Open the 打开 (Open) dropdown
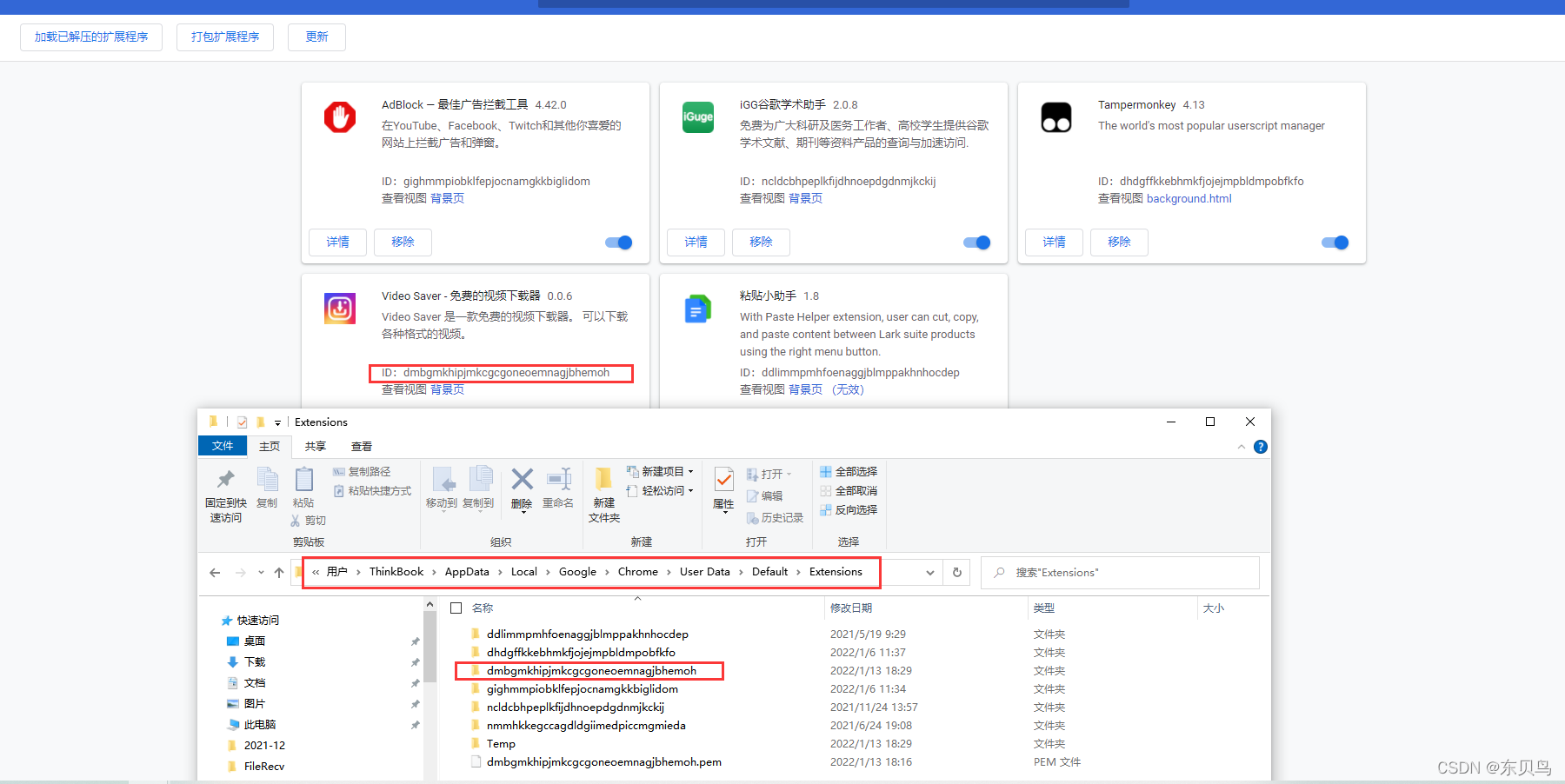 point(769,474)
